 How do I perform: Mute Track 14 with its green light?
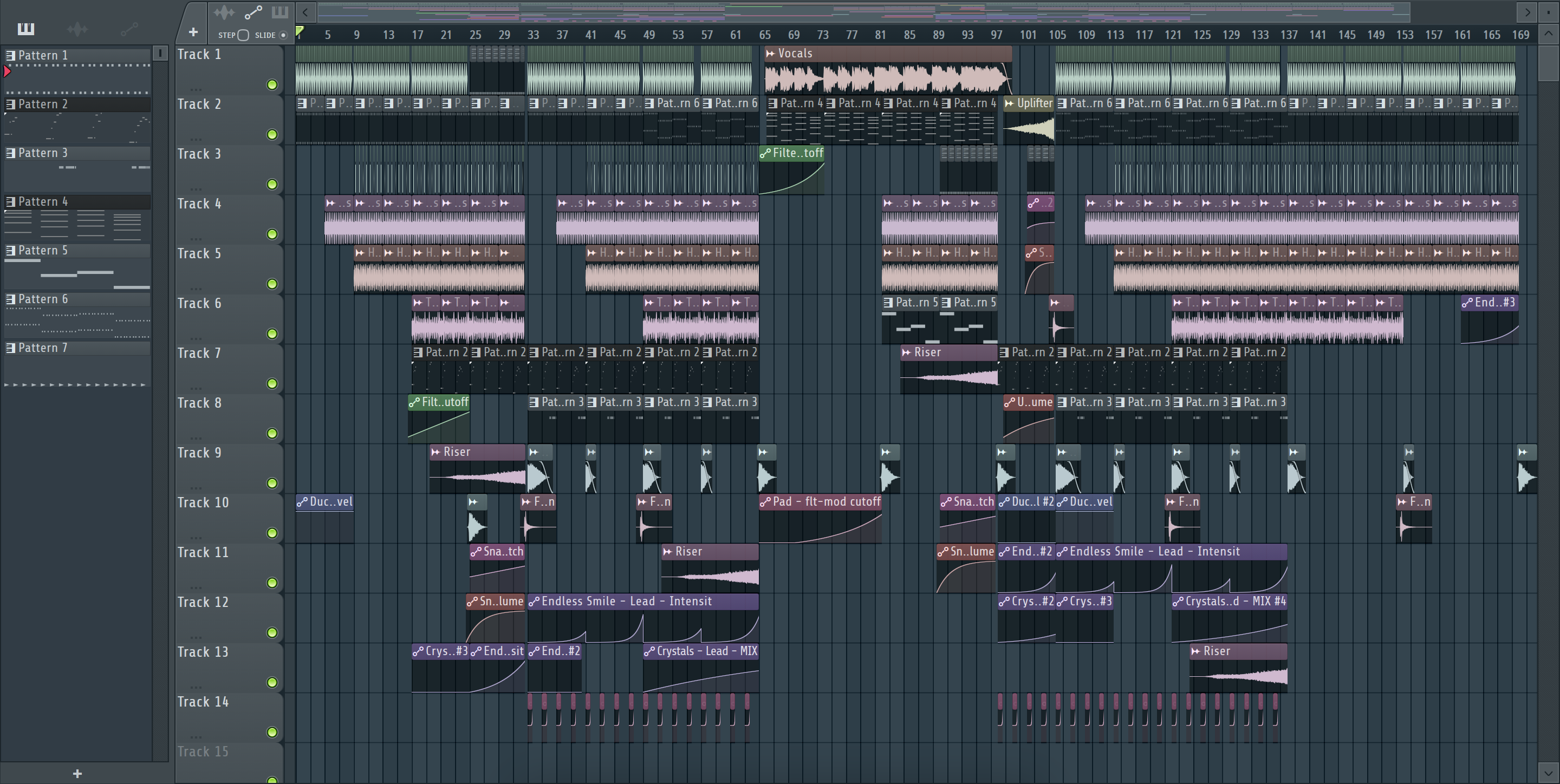[272, 733]
